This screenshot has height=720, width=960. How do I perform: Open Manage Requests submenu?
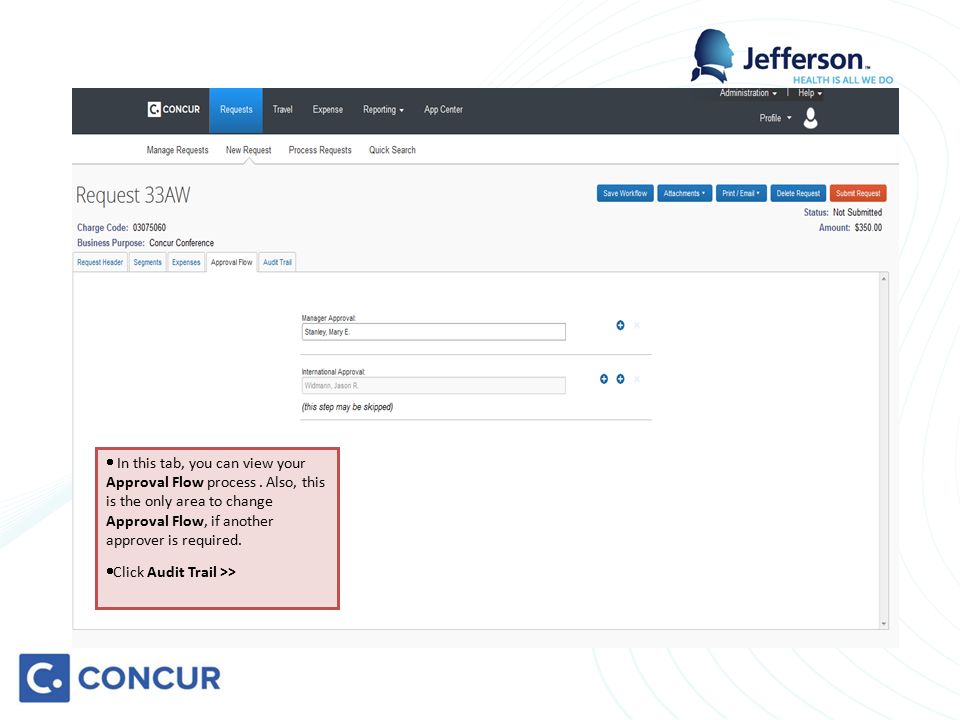178,150
